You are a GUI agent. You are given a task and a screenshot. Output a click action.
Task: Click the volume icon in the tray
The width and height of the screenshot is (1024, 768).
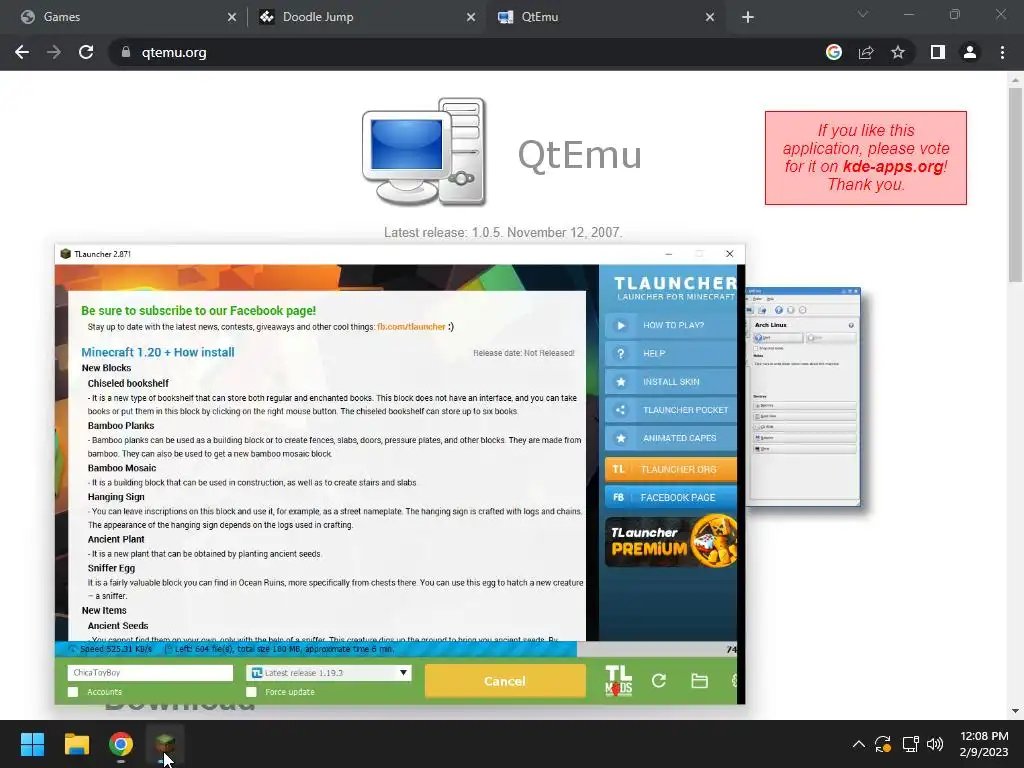coord(935,744)
